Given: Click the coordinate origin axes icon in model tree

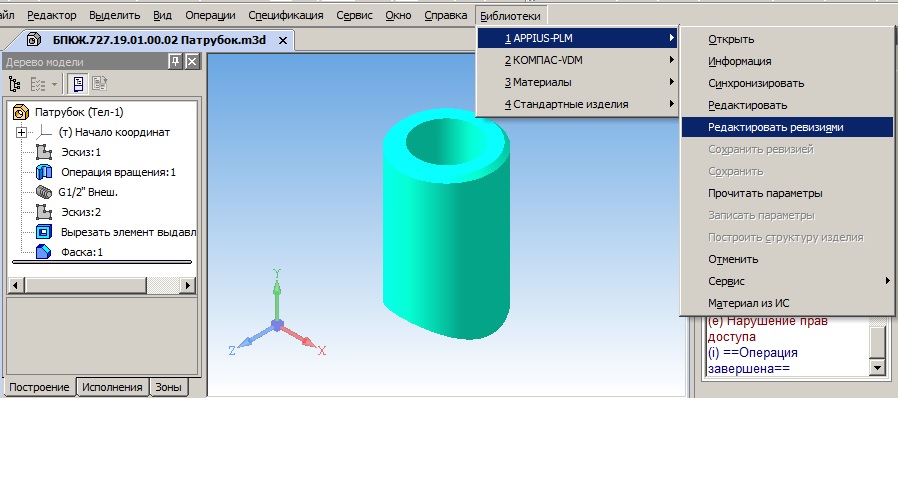Looking at the screenshot, I should coord(44,132).
